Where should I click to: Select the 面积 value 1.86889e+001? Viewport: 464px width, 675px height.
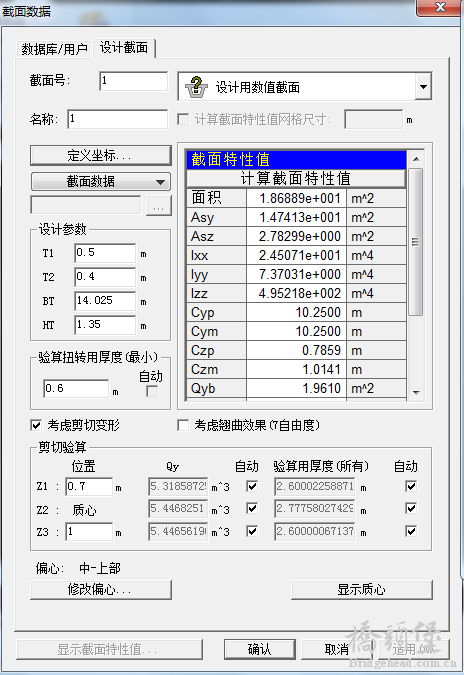coord(296,198)
